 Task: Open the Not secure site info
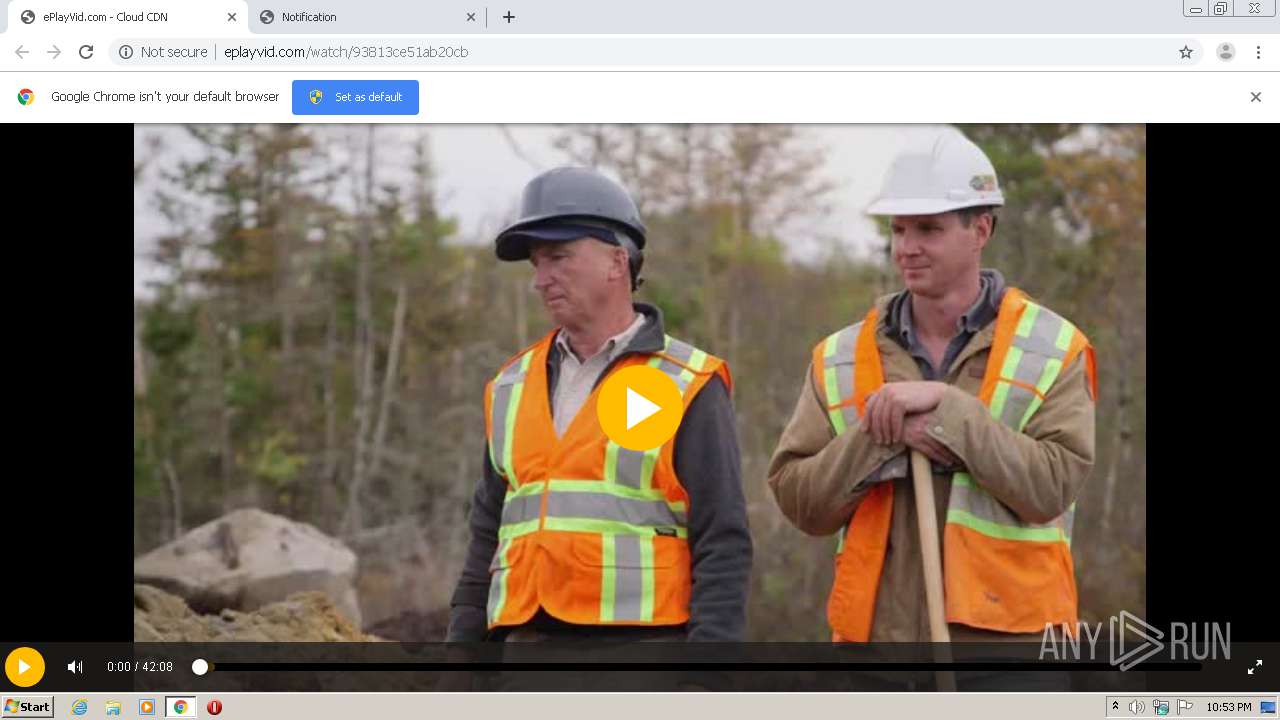tap(163, 52)
